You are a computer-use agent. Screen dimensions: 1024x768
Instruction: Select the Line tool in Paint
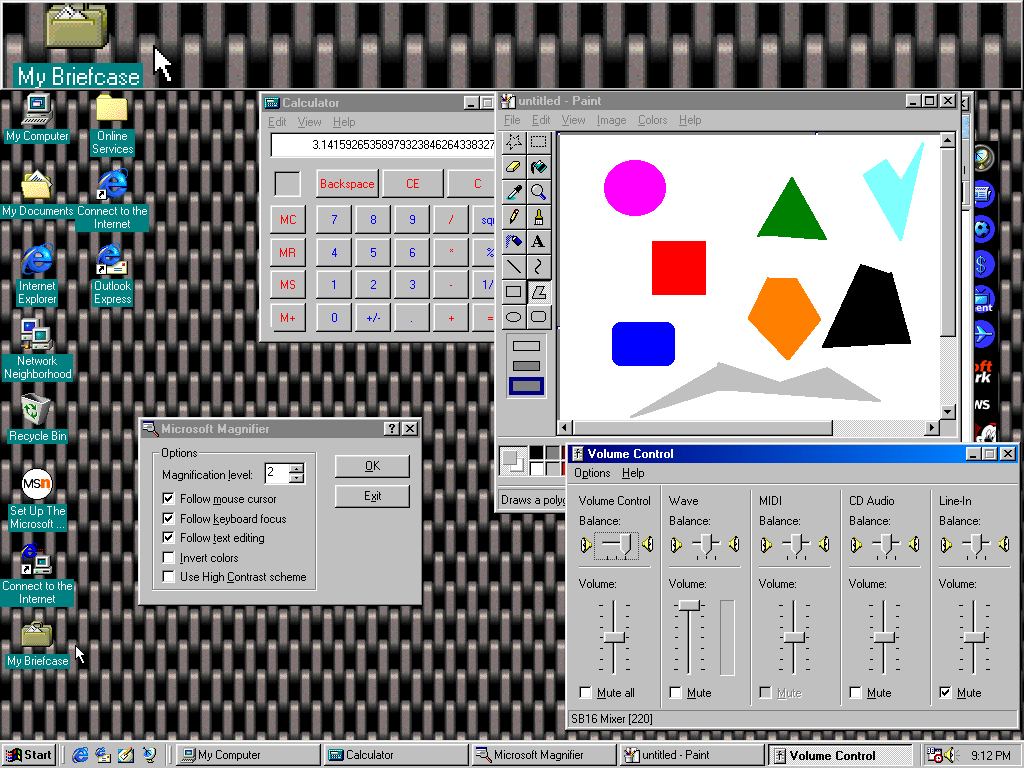[x=514, y=266]
